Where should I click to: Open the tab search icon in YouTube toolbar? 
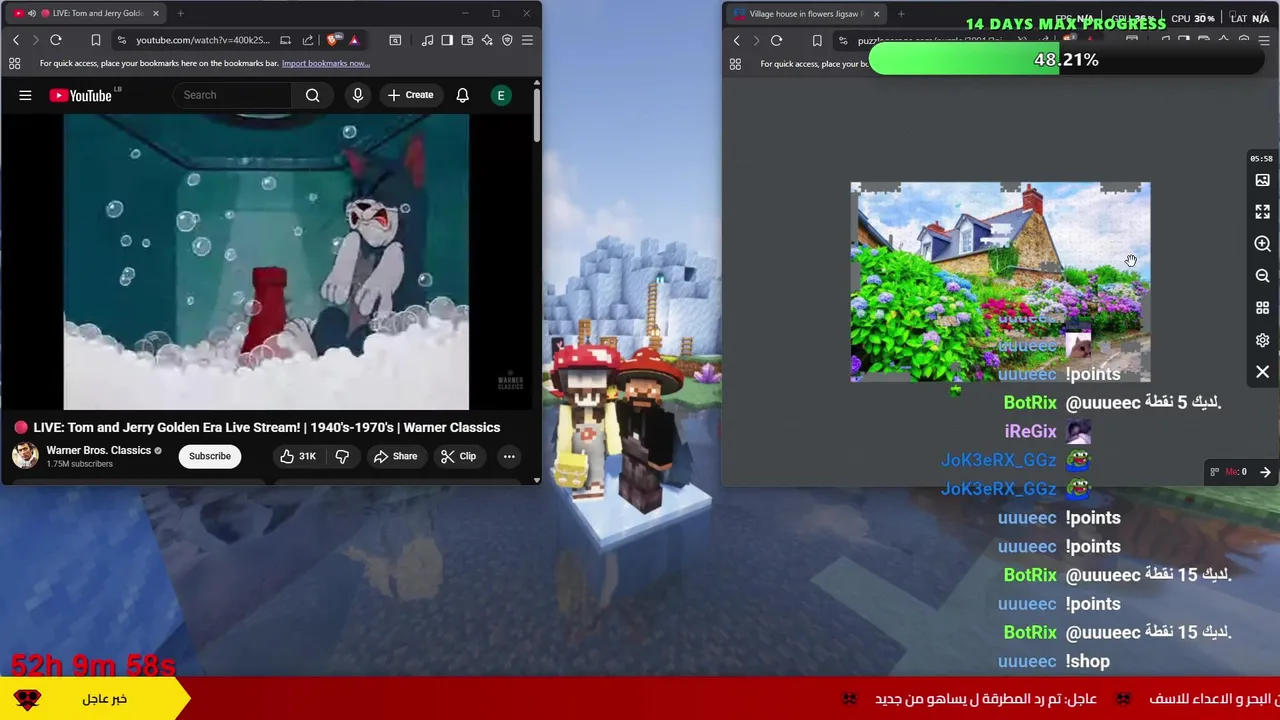point(395,40)
